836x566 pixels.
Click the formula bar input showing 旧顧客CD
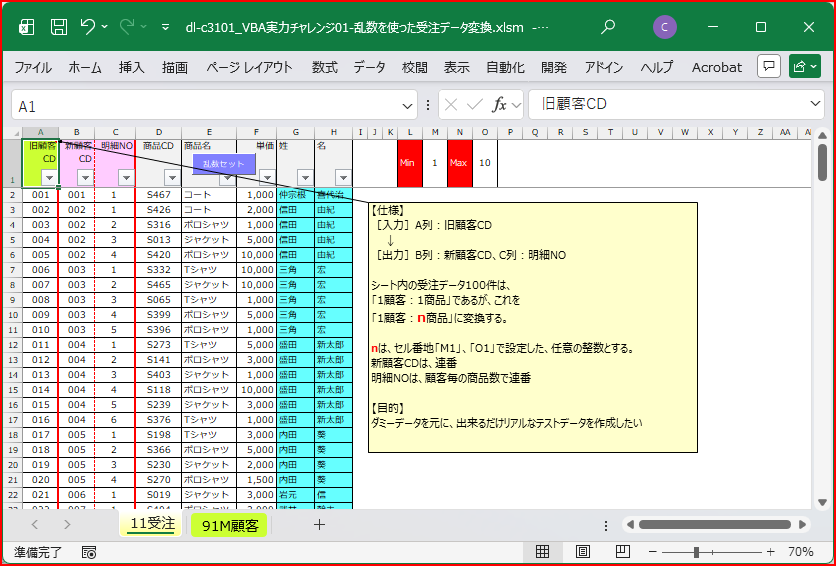670,105
